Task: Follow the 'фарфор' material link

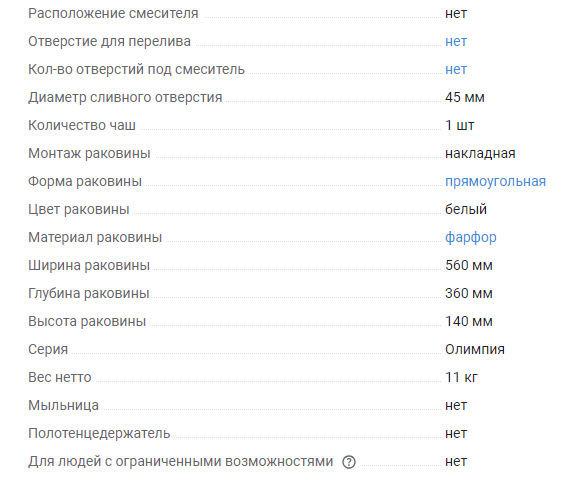Action: pyautogui.click(x=471, y=237)
